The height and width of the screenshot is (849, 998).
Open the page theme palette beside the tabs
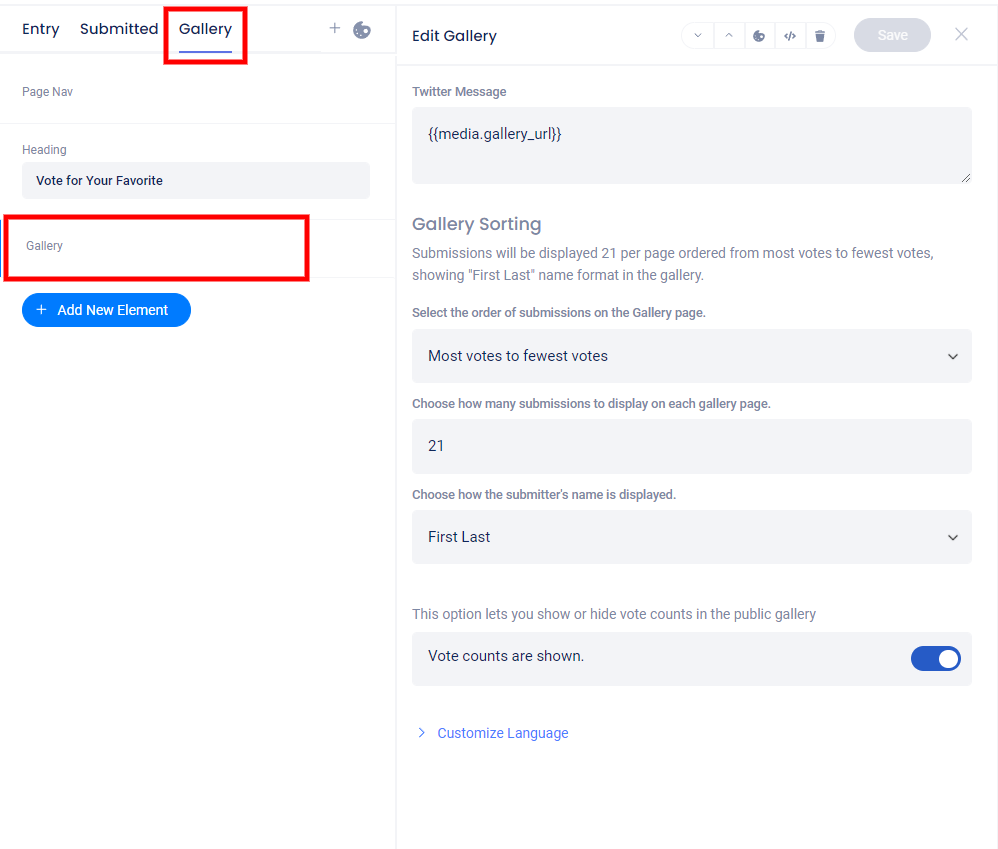[x=362, y=30]
